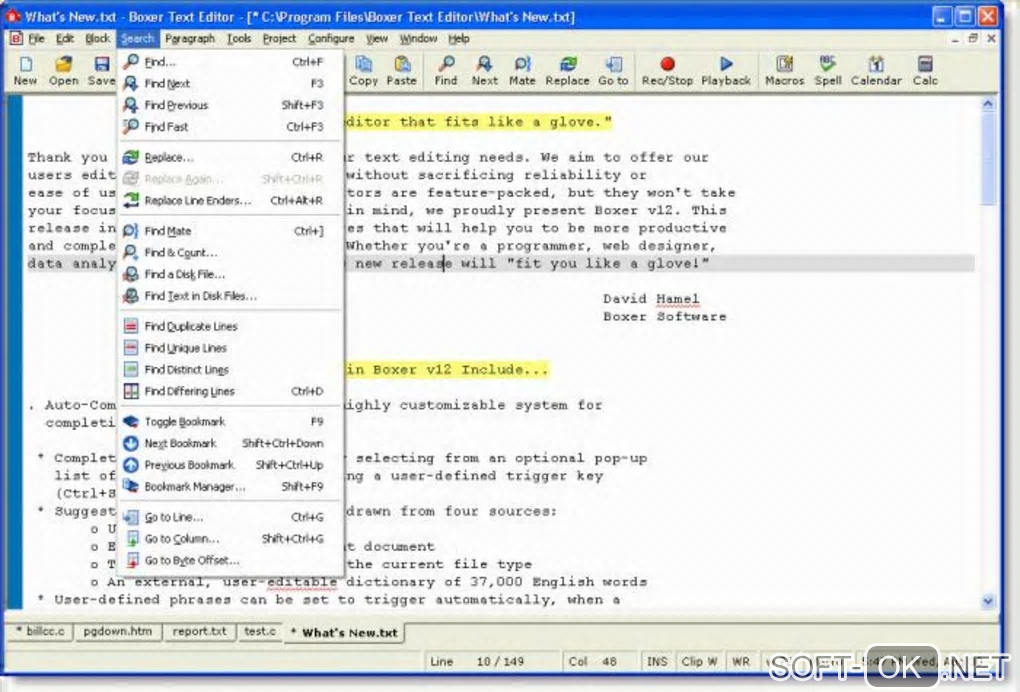
Task: Click the New file toolbar icon
Action: point(25,71)
